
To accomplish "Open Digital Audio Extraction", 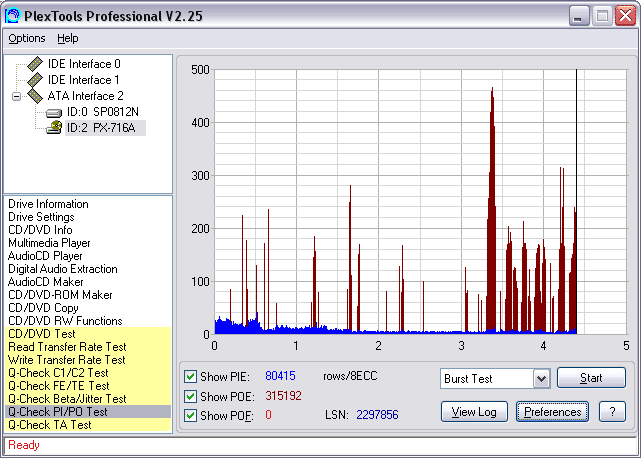I will (x=63, y=269).
